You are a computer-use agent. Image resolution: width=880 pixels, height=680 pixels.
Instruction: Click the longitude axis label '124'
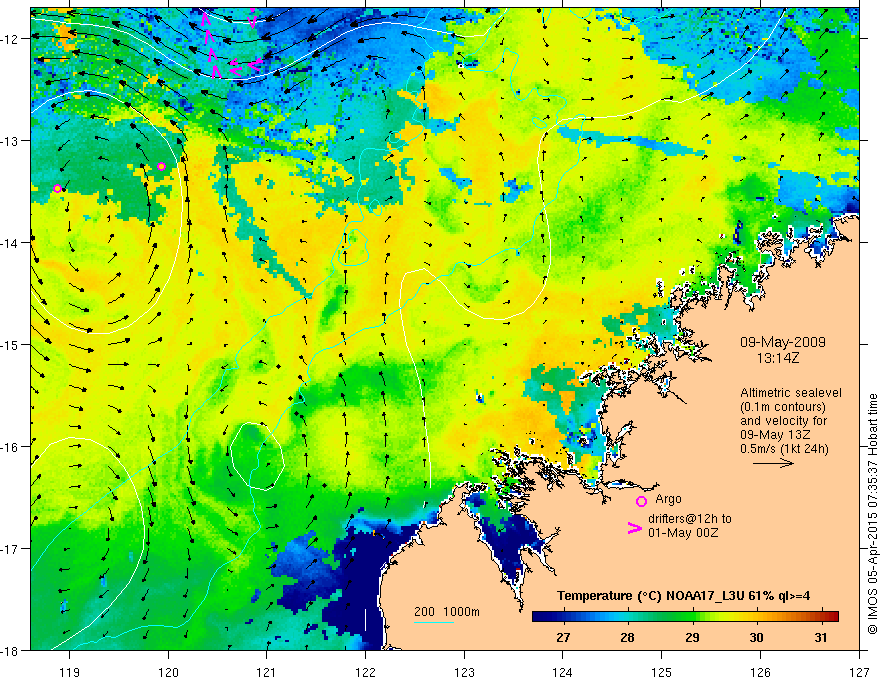pyautogui.click(x=563, y=672)
